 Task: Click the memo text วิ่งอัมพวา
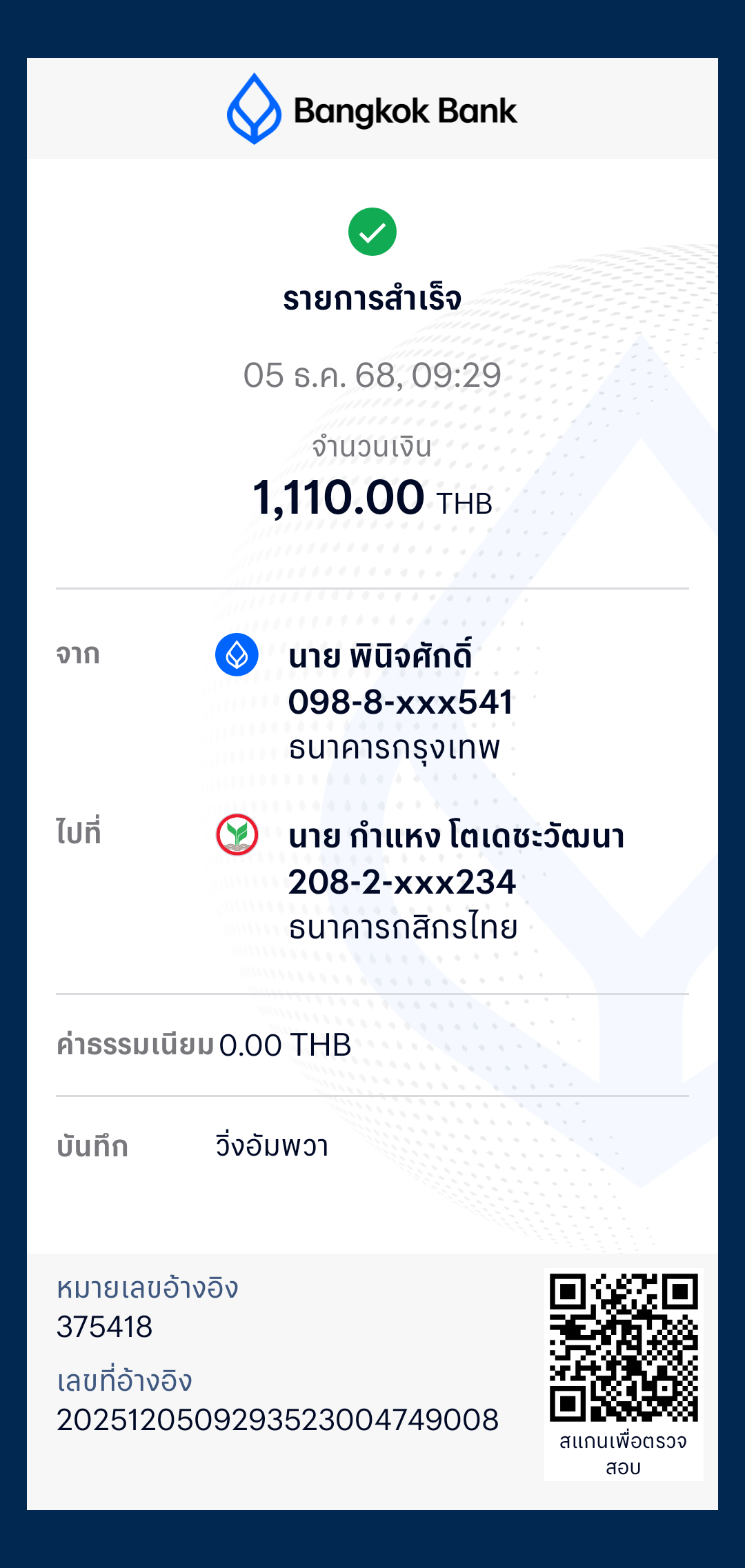(272, 1146)
